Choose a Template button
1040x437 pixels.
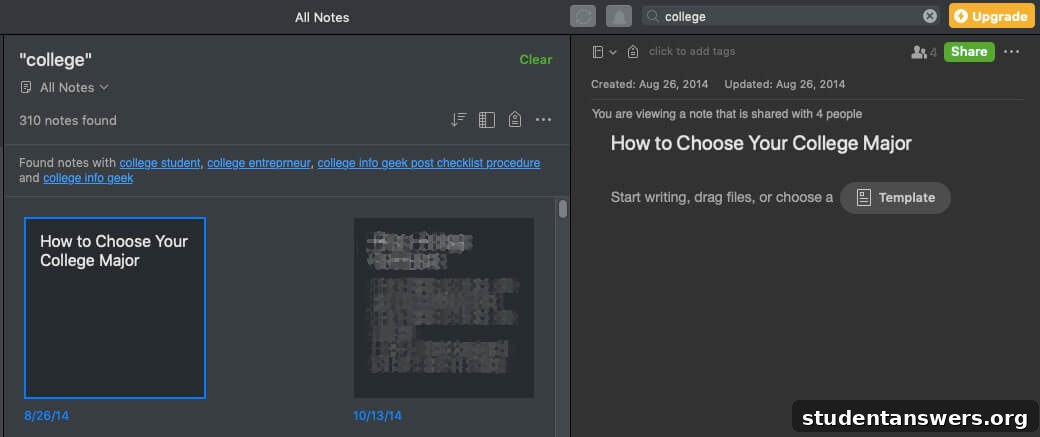[x=895, y=198]
